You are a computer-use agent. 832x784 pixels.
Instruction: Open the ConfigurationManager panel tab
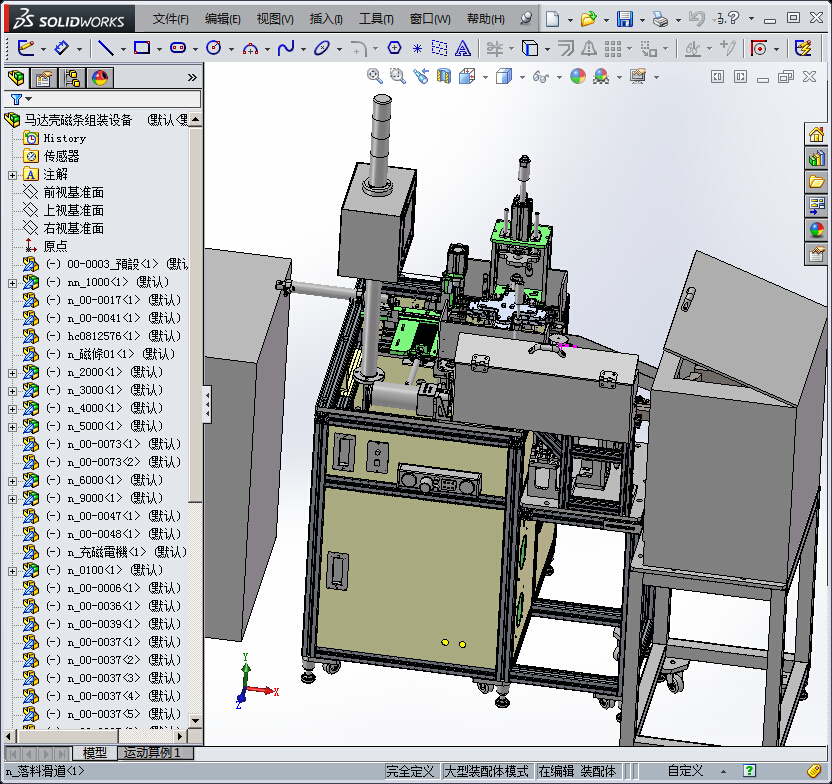[x=72, y=78]
